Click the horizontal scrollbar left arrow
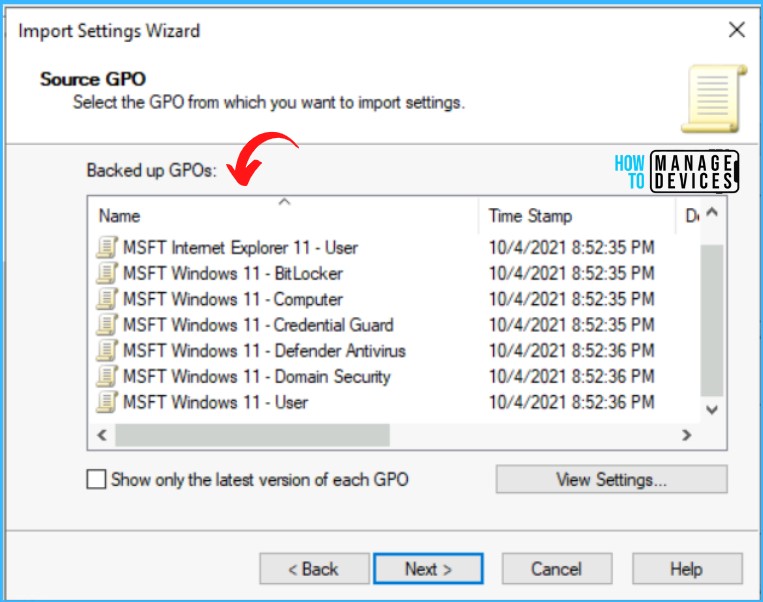 click(102, 435)
